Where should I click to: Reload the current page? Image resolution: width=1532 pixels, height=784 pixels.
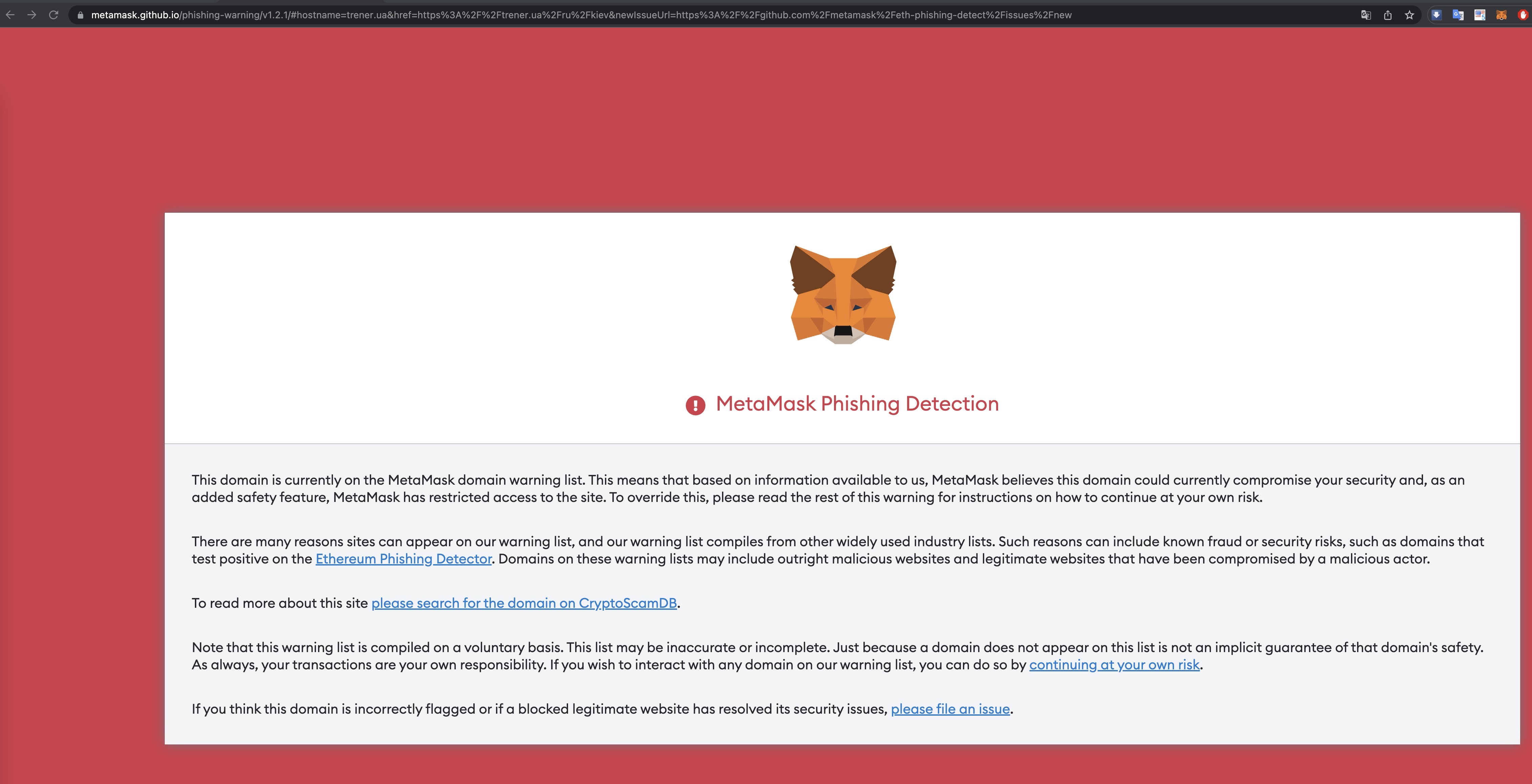click(53, 15)
